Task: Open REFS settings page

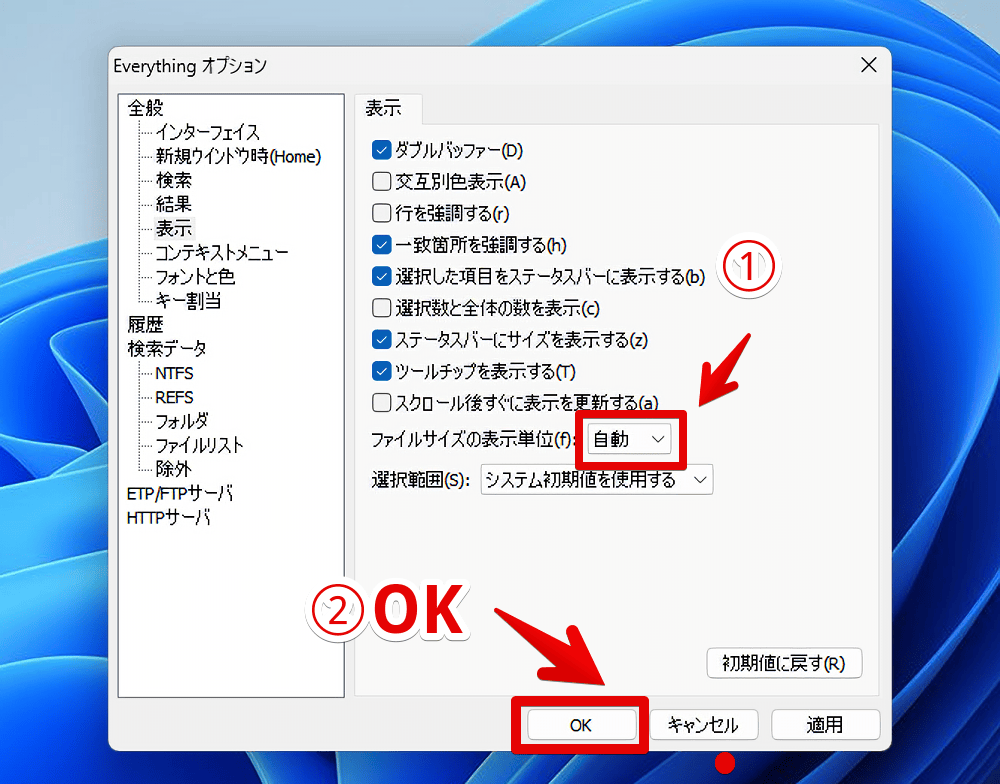Action: pyautogui.click(x=174, y=397)
